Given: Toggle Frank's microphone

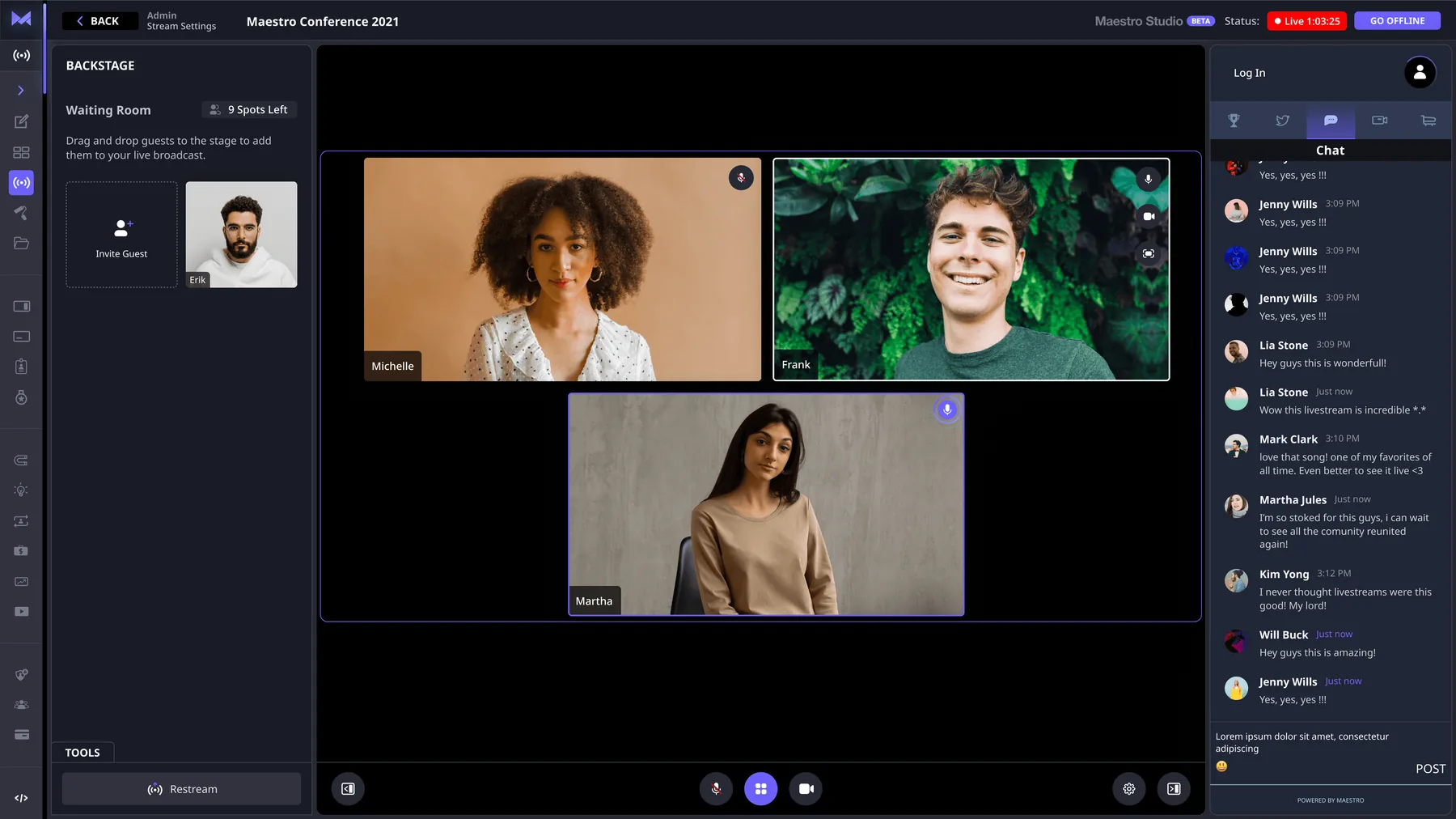Looking at the screenshot, I should [x=1148, y=179].
